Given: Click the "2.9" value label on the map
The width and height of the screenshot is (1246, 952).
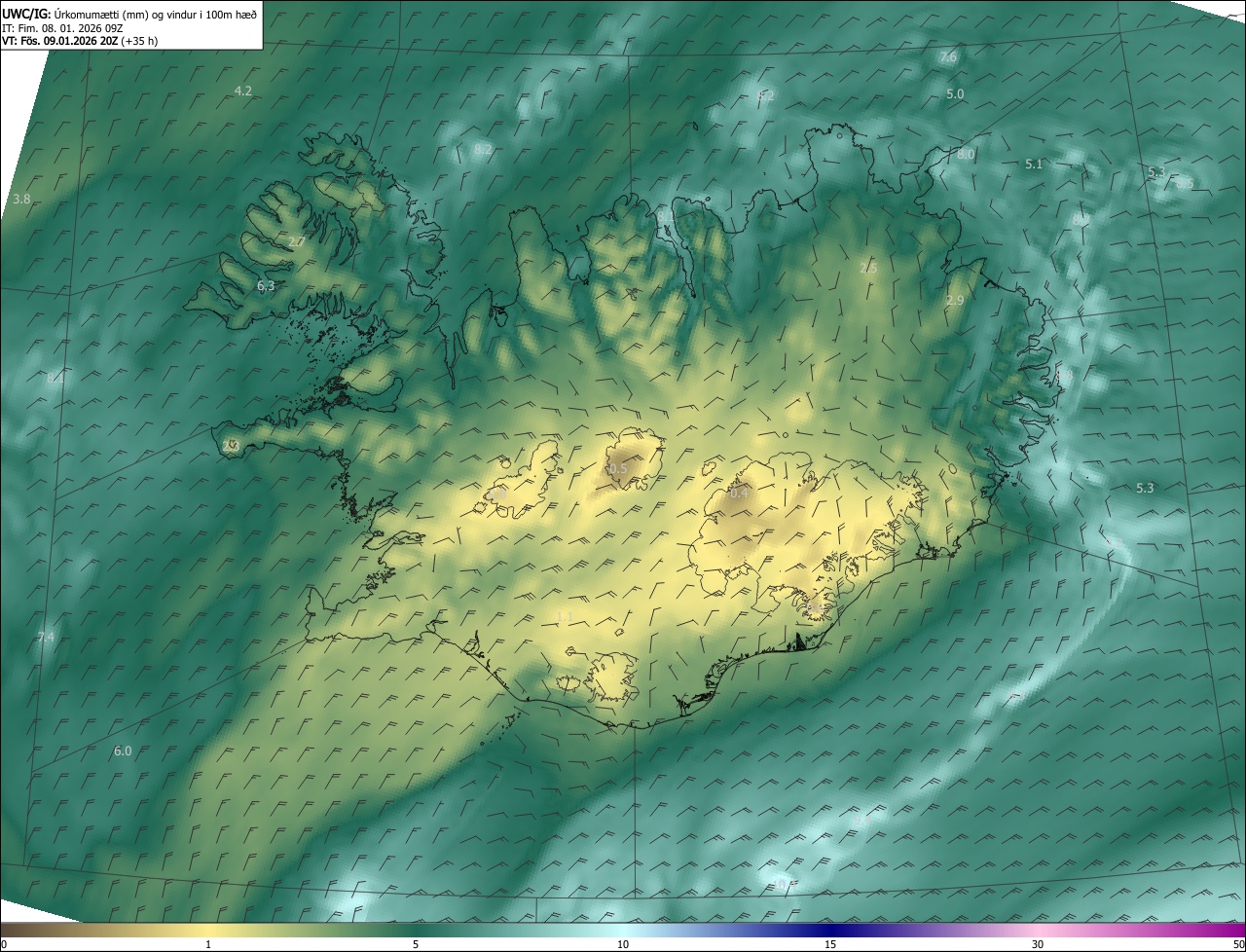Looking at the screenshot, I should coord(955,301).
